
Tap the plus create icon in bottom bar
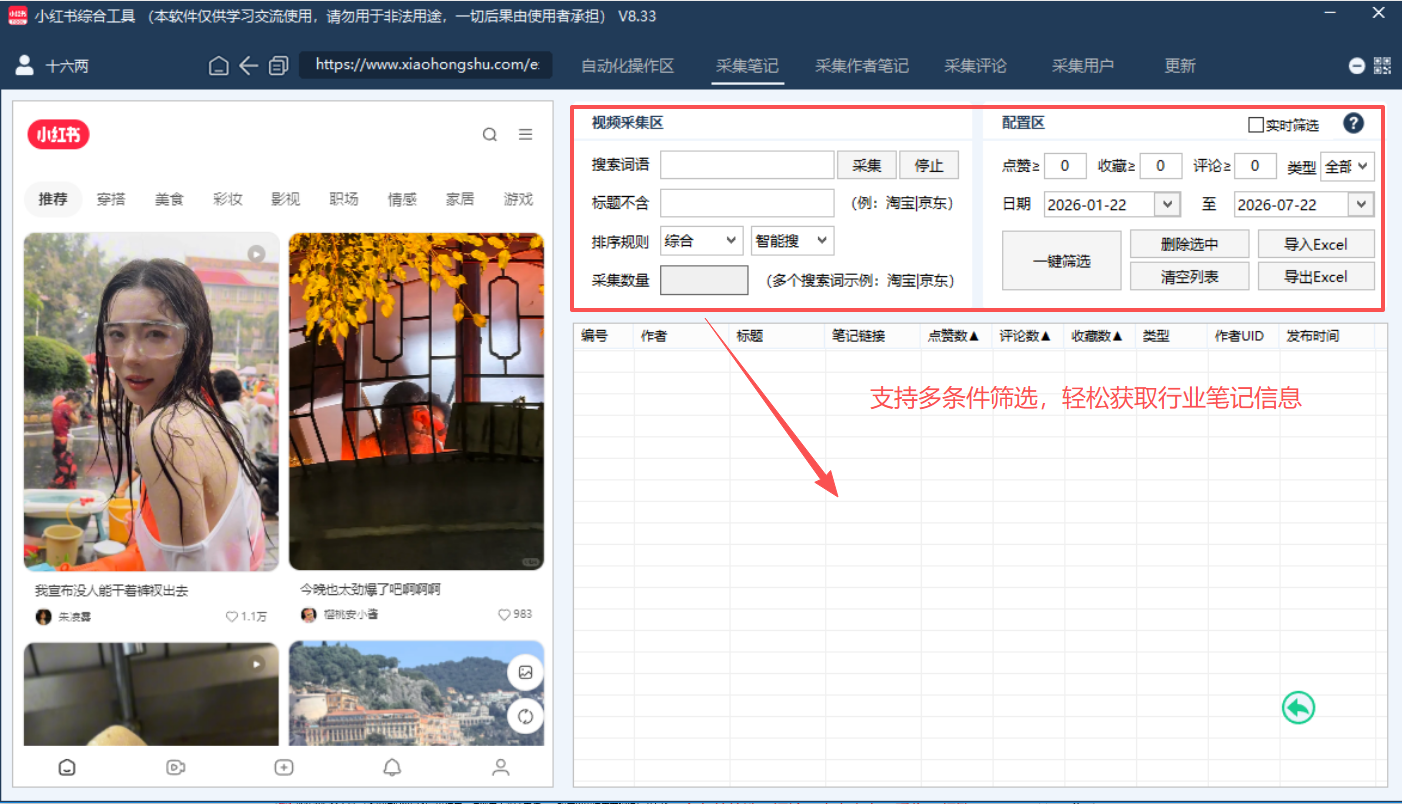tap(284, 767)
